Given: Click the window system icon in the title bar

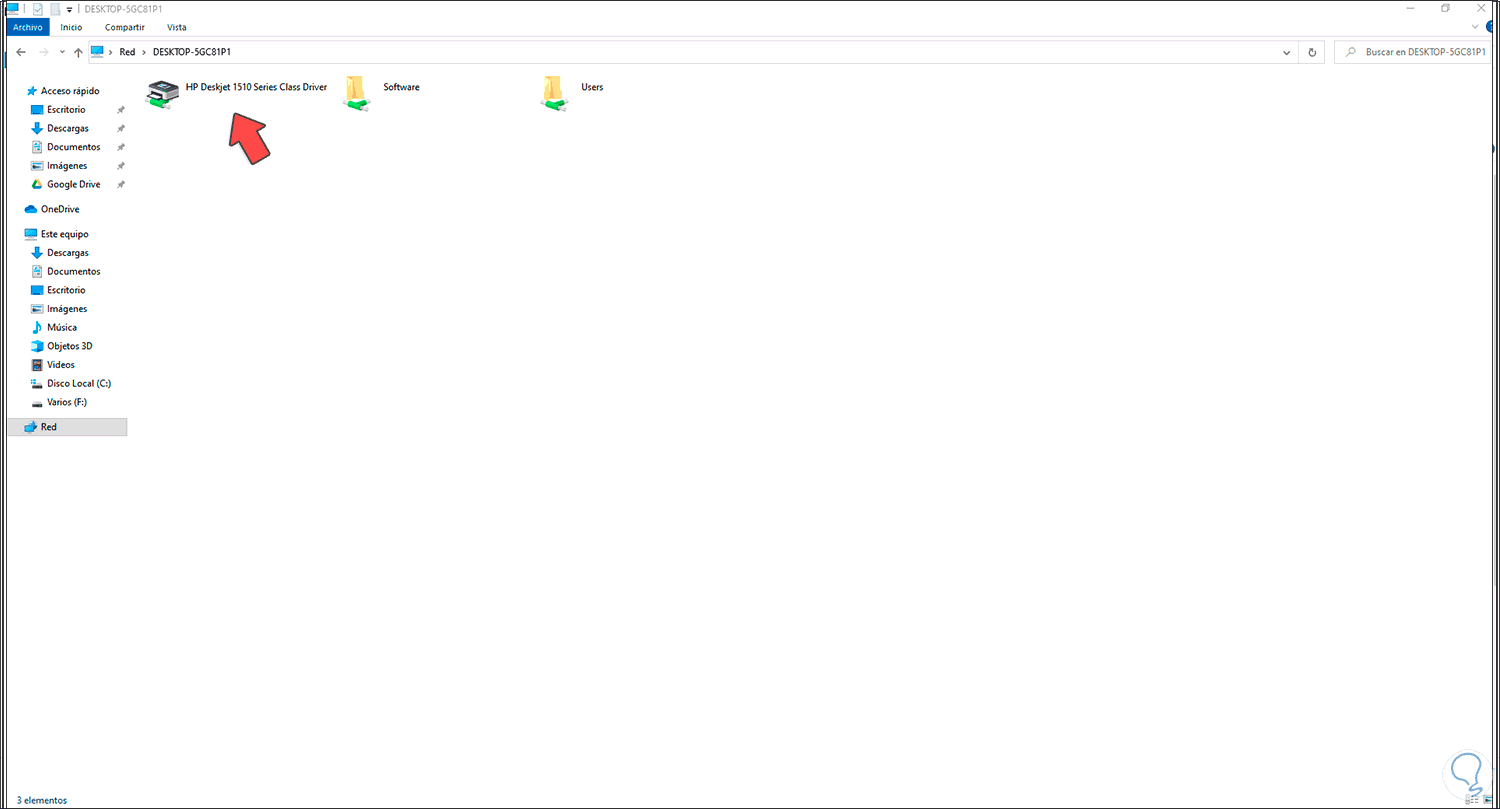Looking at the screenshot, I should point(13,8).
